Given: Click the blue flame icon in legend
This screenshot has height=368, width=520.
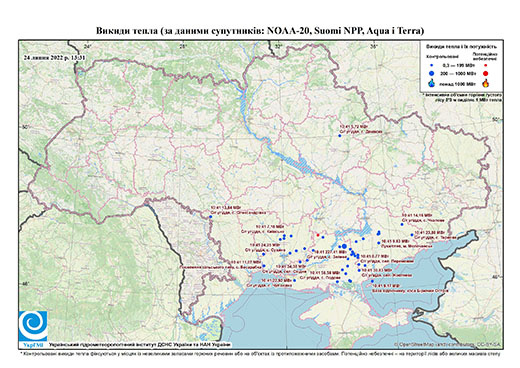Looking at the screenshot, I should click(432, 83).
